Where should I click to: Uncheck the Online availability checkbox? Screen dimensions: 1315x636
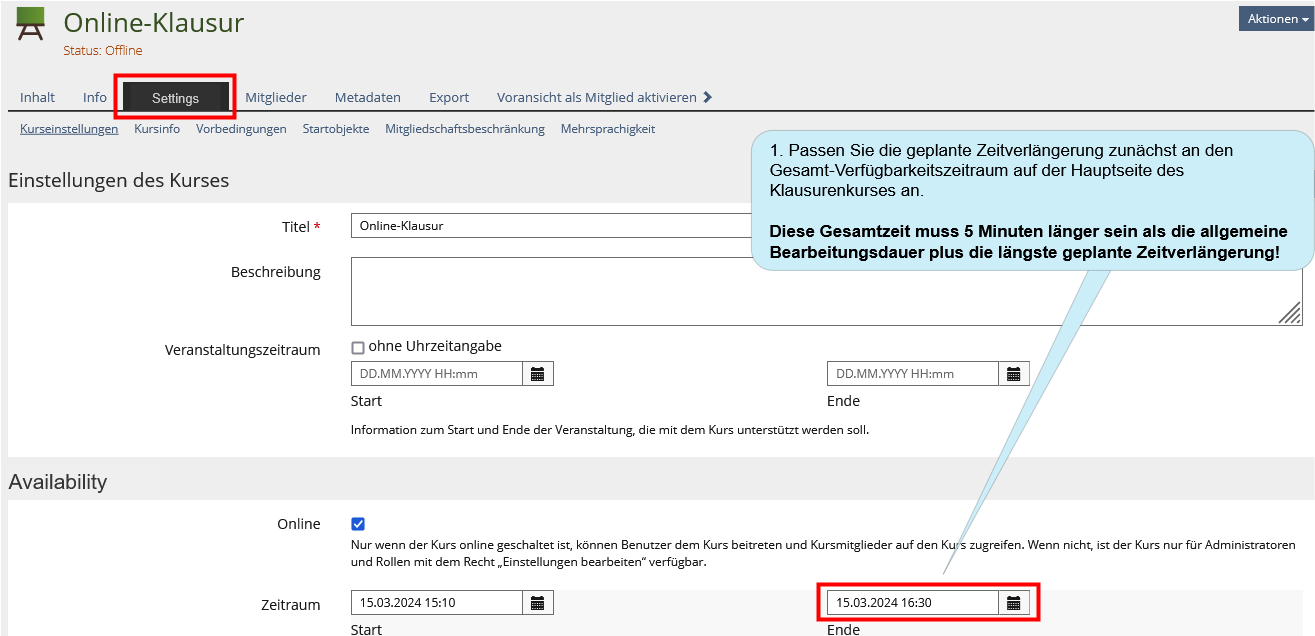coord(358,524)
